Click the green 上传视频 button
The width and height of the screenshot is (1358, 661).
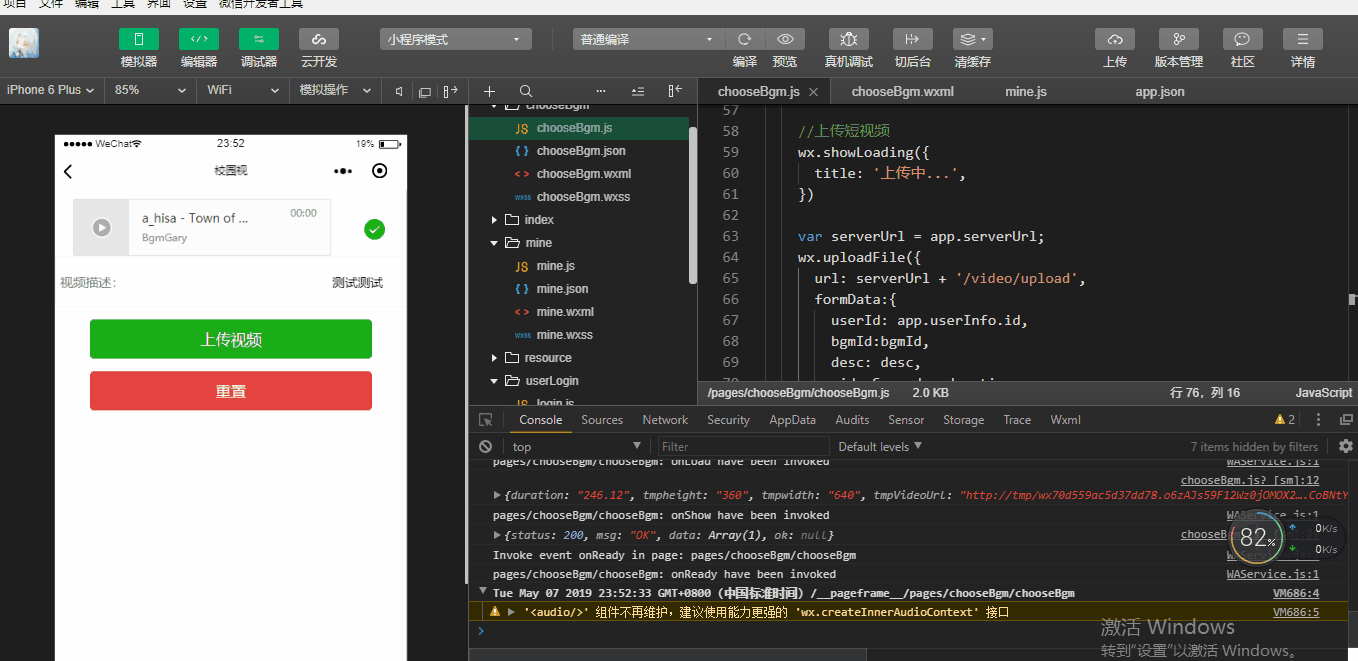pyautogui.click(x=231, y=339)
